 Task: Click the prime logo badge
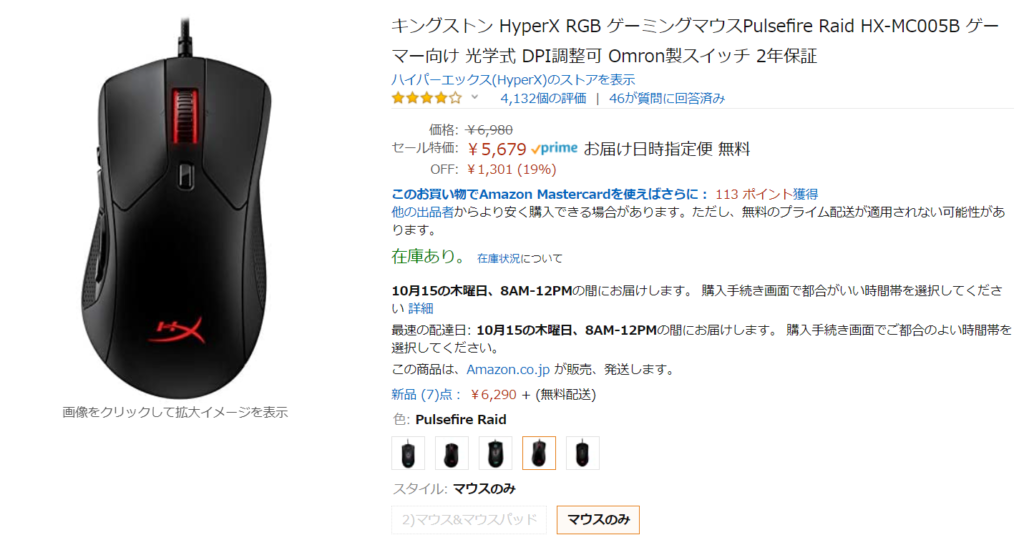[x=554, y=149]
